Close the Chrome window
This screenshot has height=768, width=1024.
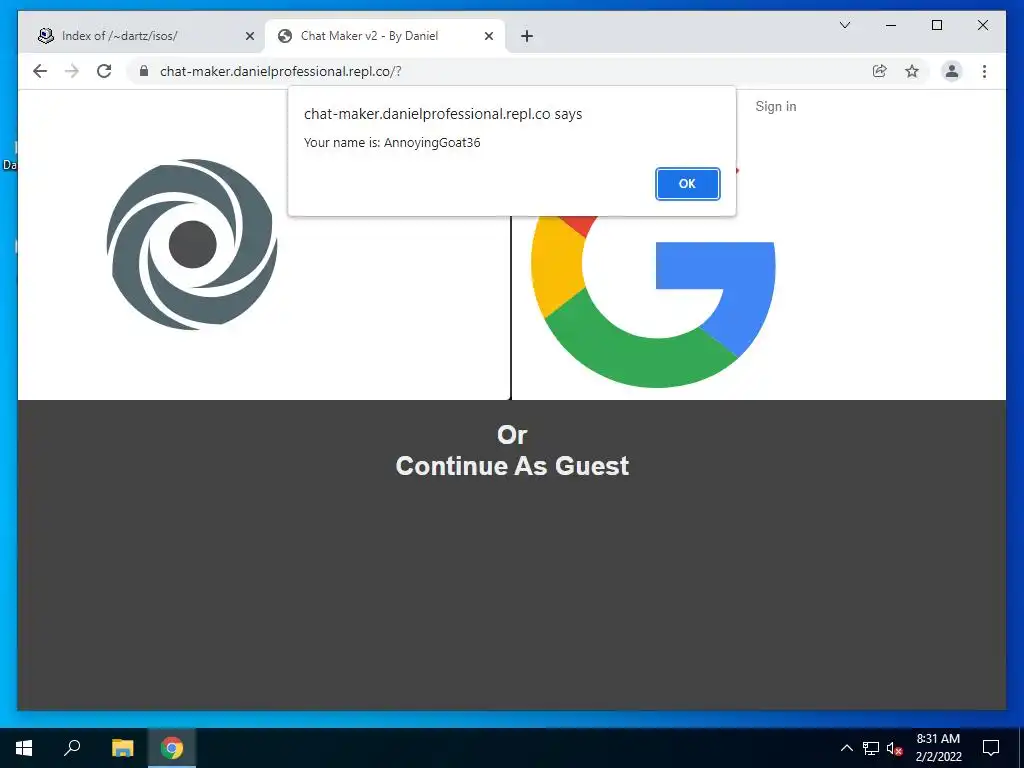click(x=982, y=25)
